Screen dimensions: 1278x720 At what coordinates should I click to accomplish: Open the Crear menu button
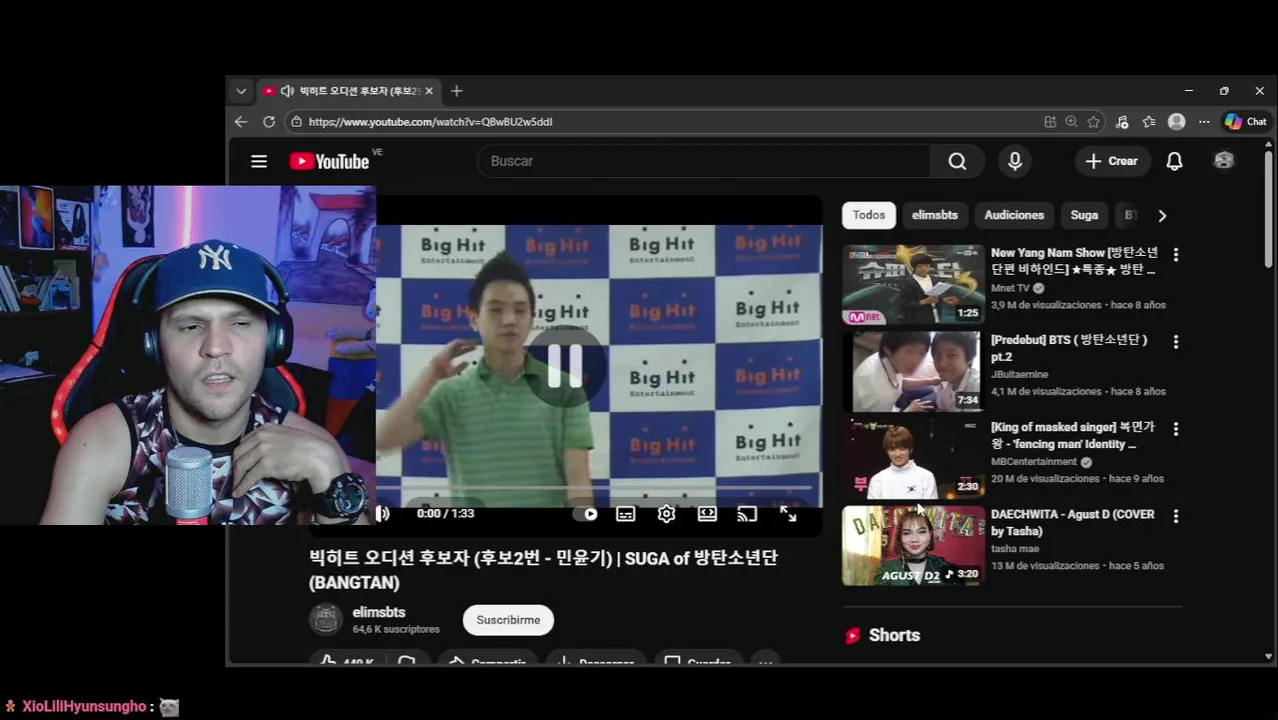click(1111, 161)
